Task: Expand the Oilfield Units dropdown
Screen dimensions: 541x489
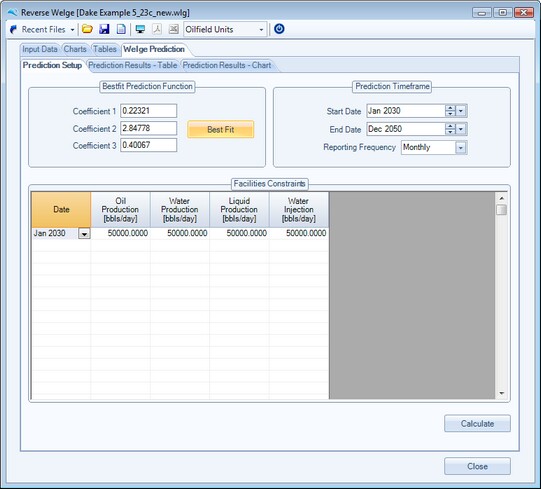Action: 261,30
